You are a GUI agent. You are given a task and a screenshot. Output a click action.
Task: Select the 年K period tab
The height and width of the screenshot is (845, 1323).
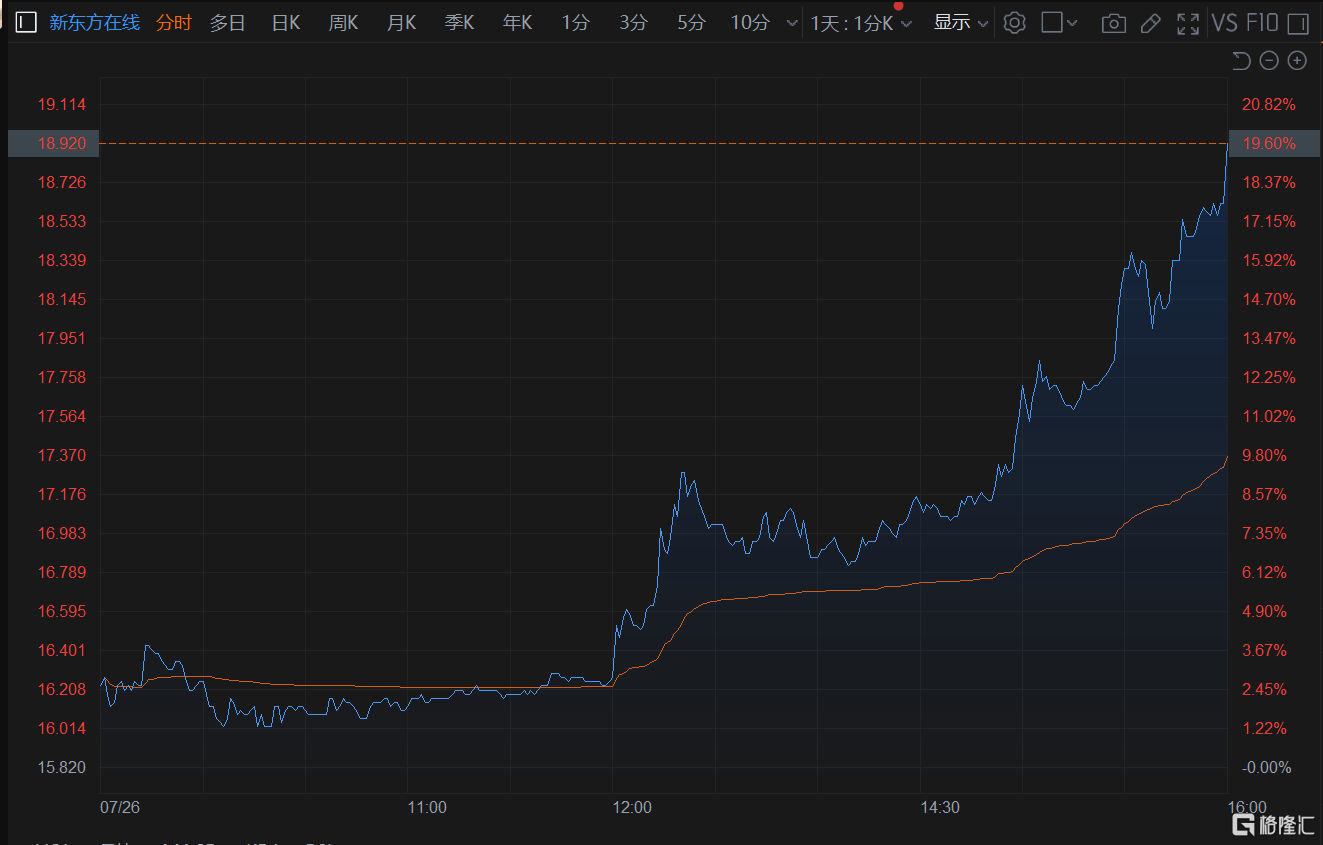point(517,22)
